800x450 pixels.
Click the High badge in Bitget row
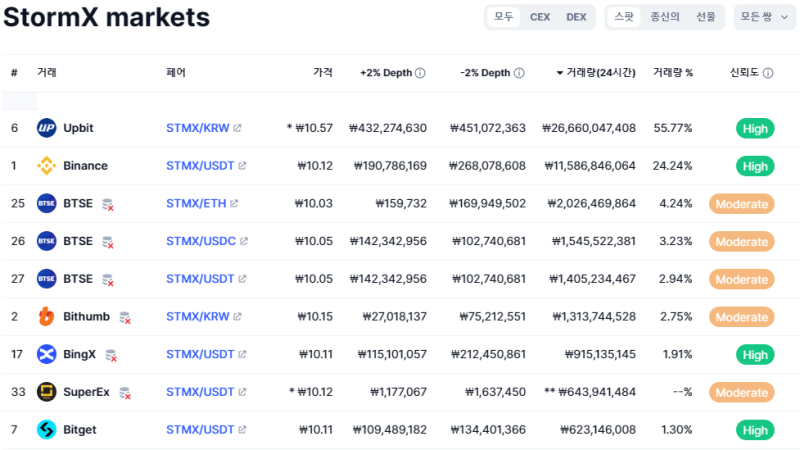[x=755, y=431]
